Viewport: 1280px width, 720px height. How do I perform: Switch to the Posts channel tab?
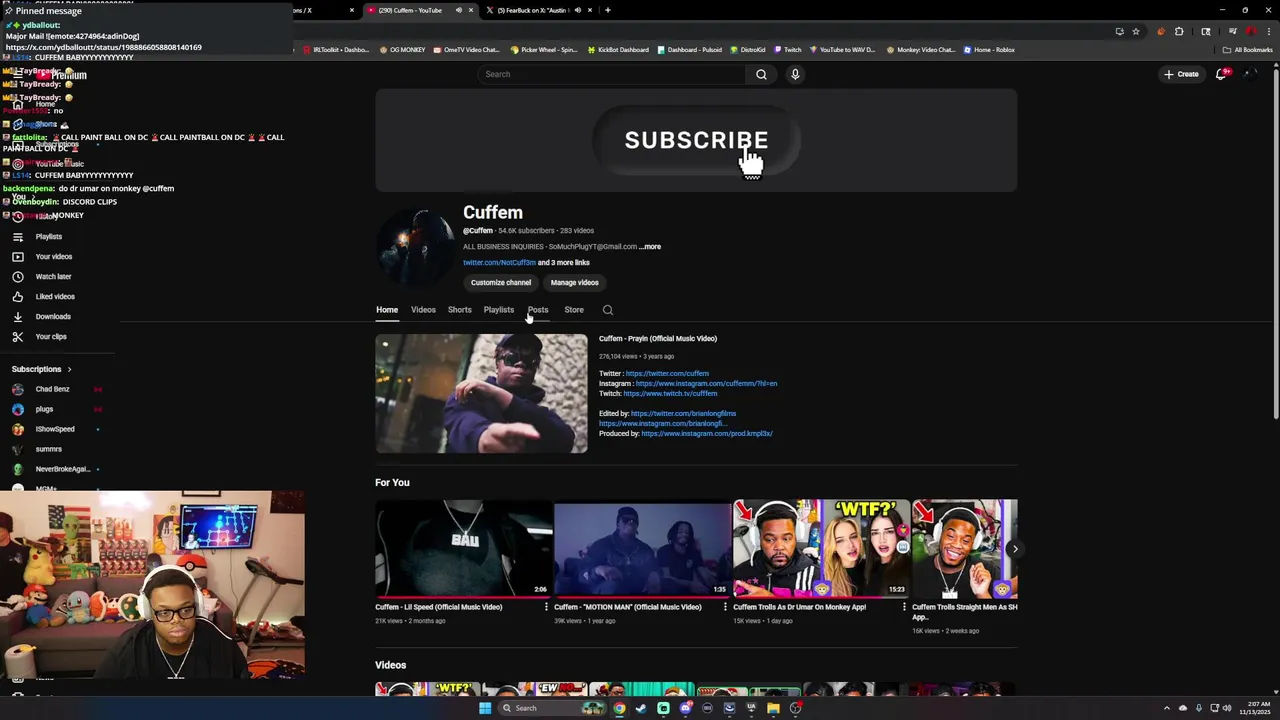tap(538, 310)
